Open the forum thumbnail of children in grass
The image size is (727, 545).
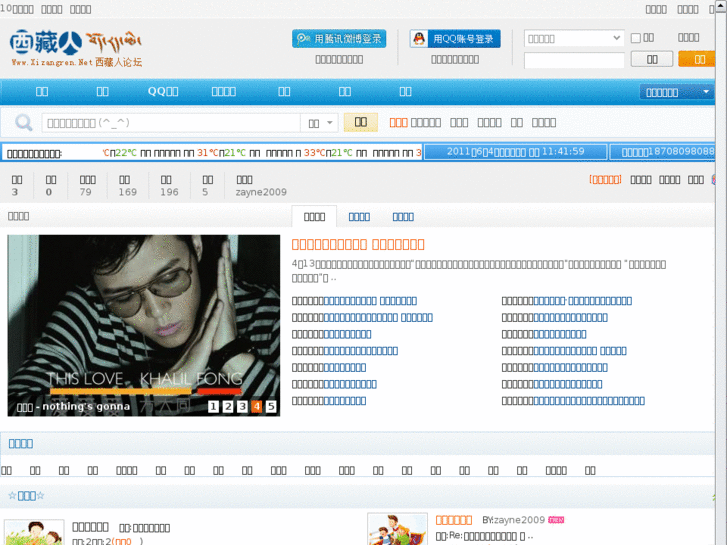coord(34,532)
